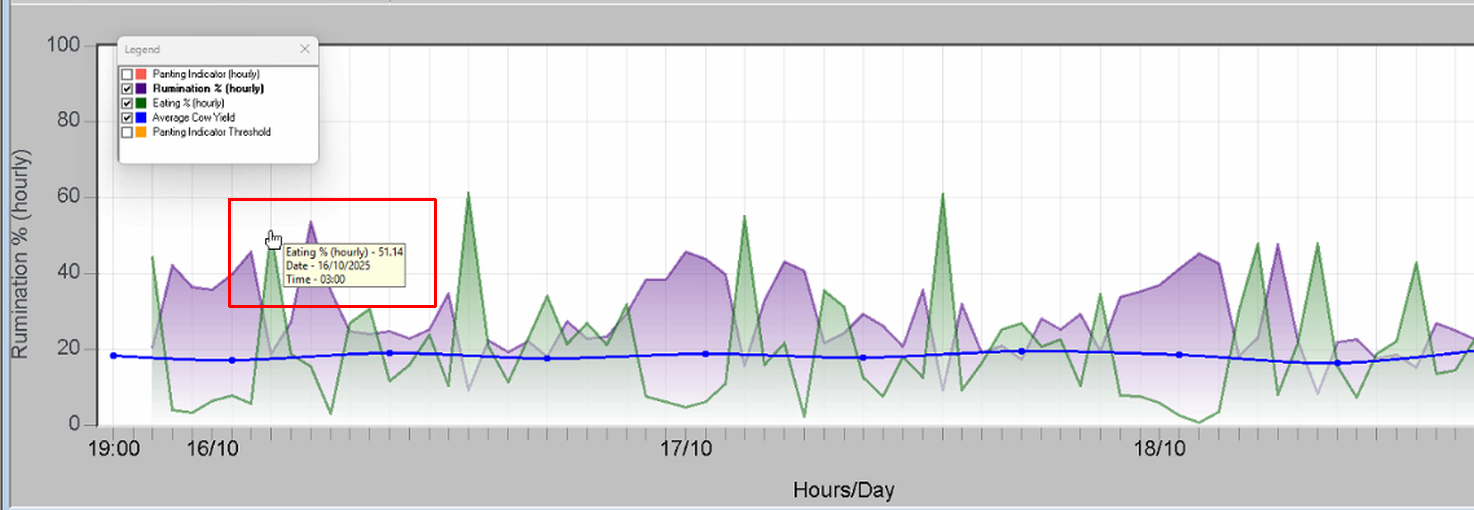The image size is (1474, 510).
Task: Hide the Average Cow Yield series checkbox
Action: tap(127, 118)
